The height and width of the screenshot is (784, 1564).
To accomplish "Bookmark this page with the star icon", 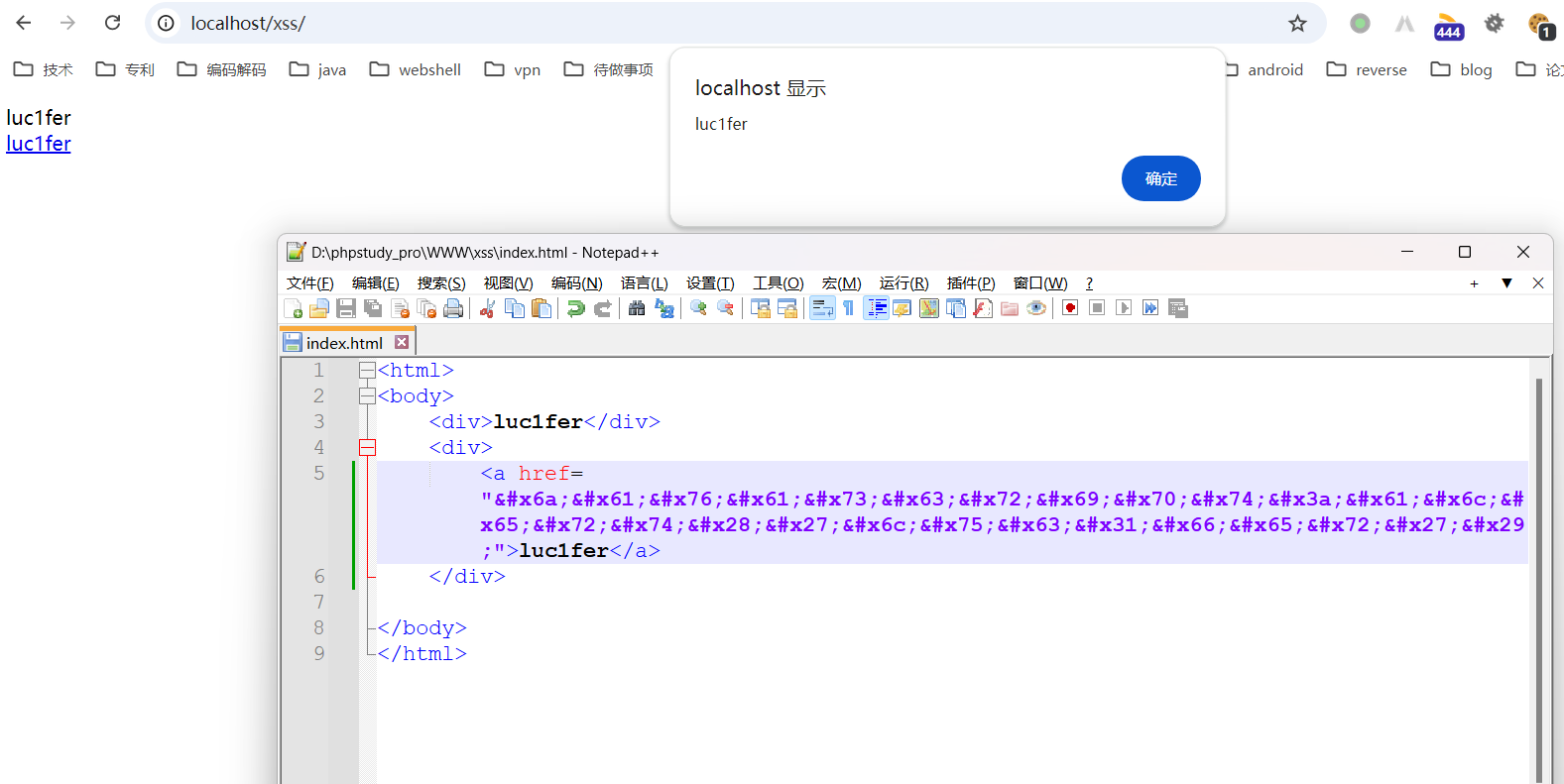I will tap(1297, 23).
